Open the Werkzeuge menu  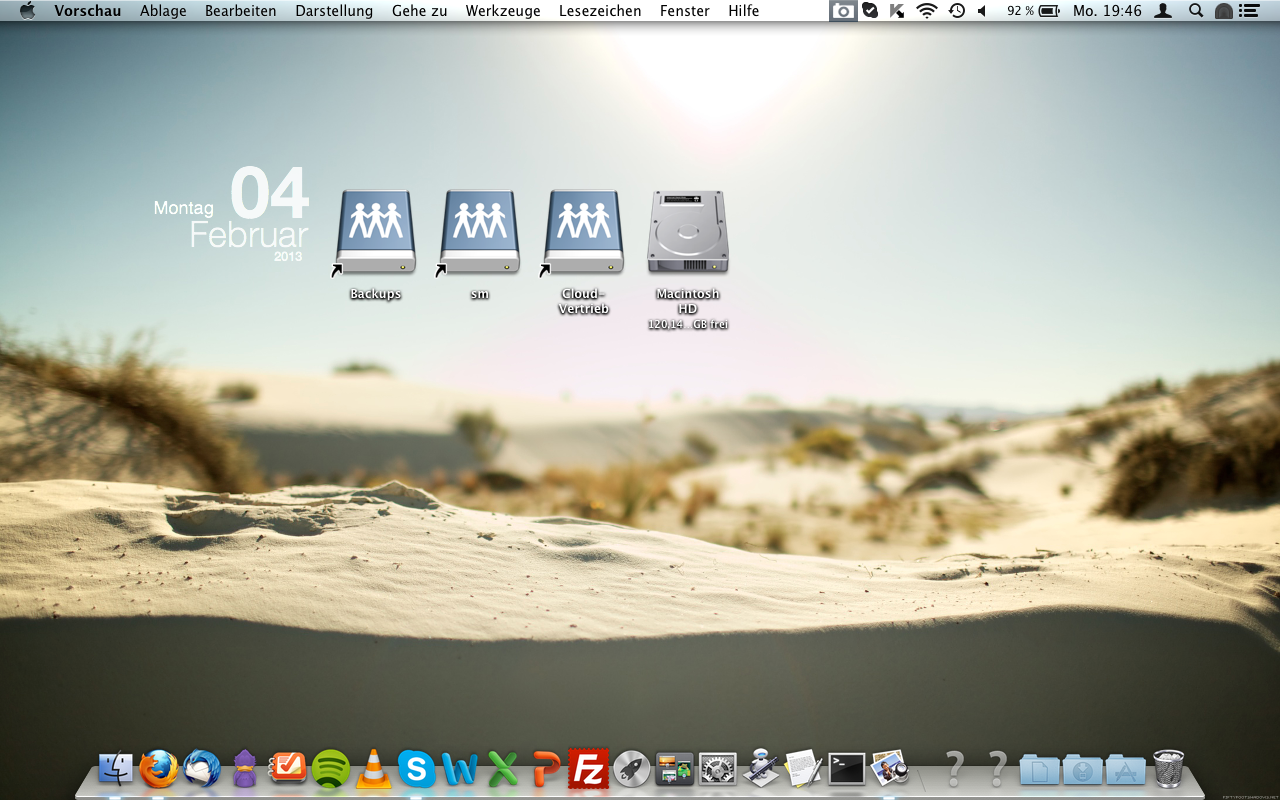503,11
